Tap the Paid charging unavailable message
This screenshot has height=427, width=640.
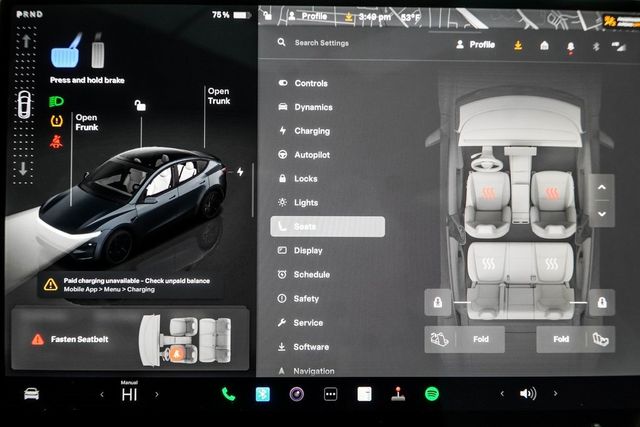click(131, 285)
